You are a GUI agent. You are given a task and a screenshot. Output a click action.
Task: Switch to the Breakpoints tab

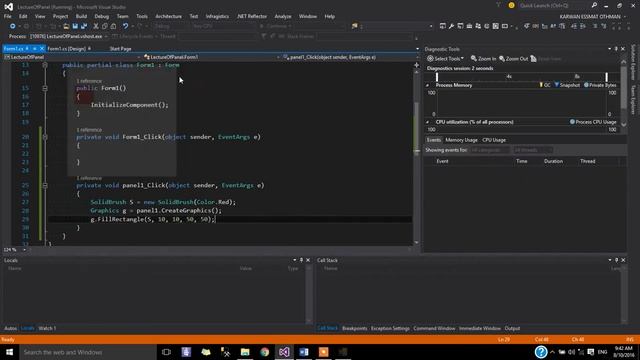(355, 328)
